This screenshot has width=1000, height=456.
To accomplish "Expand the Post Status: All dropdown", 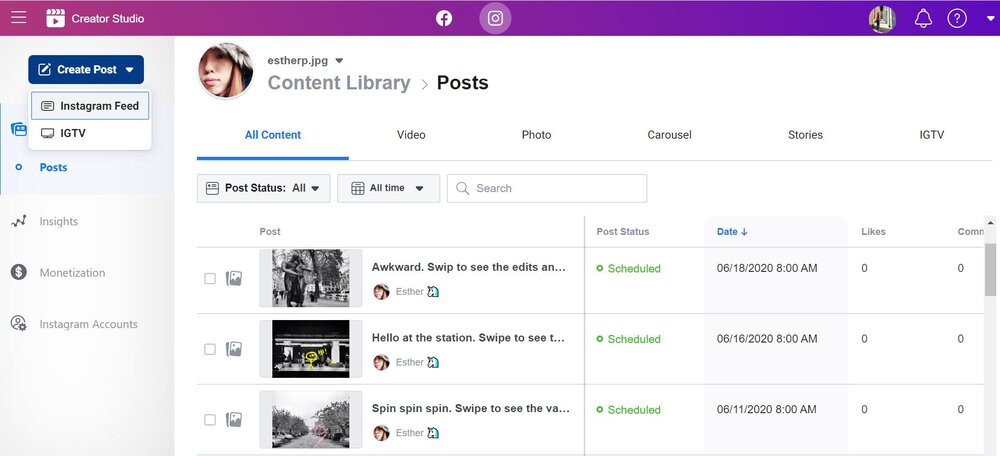I will click(x=263, y=188).
